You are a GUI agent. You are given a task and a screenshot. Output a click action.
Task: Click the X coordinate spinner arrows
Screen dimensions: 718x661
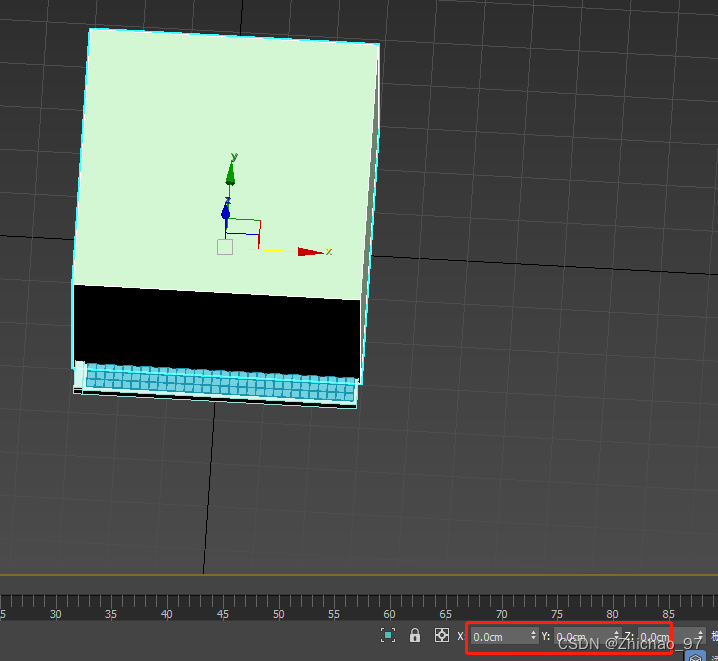tap(533, 636)
